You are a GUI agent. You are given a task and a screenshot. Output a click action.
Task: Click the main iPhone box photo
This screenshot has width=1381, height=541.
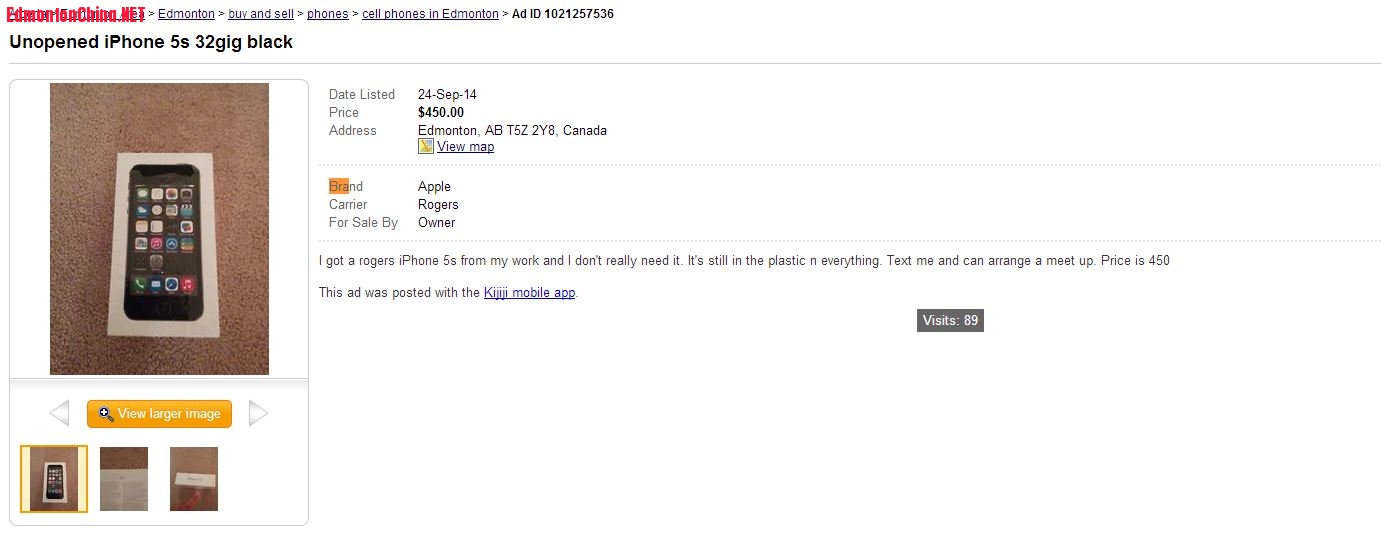pyautogui.click(x=159, y=229)
